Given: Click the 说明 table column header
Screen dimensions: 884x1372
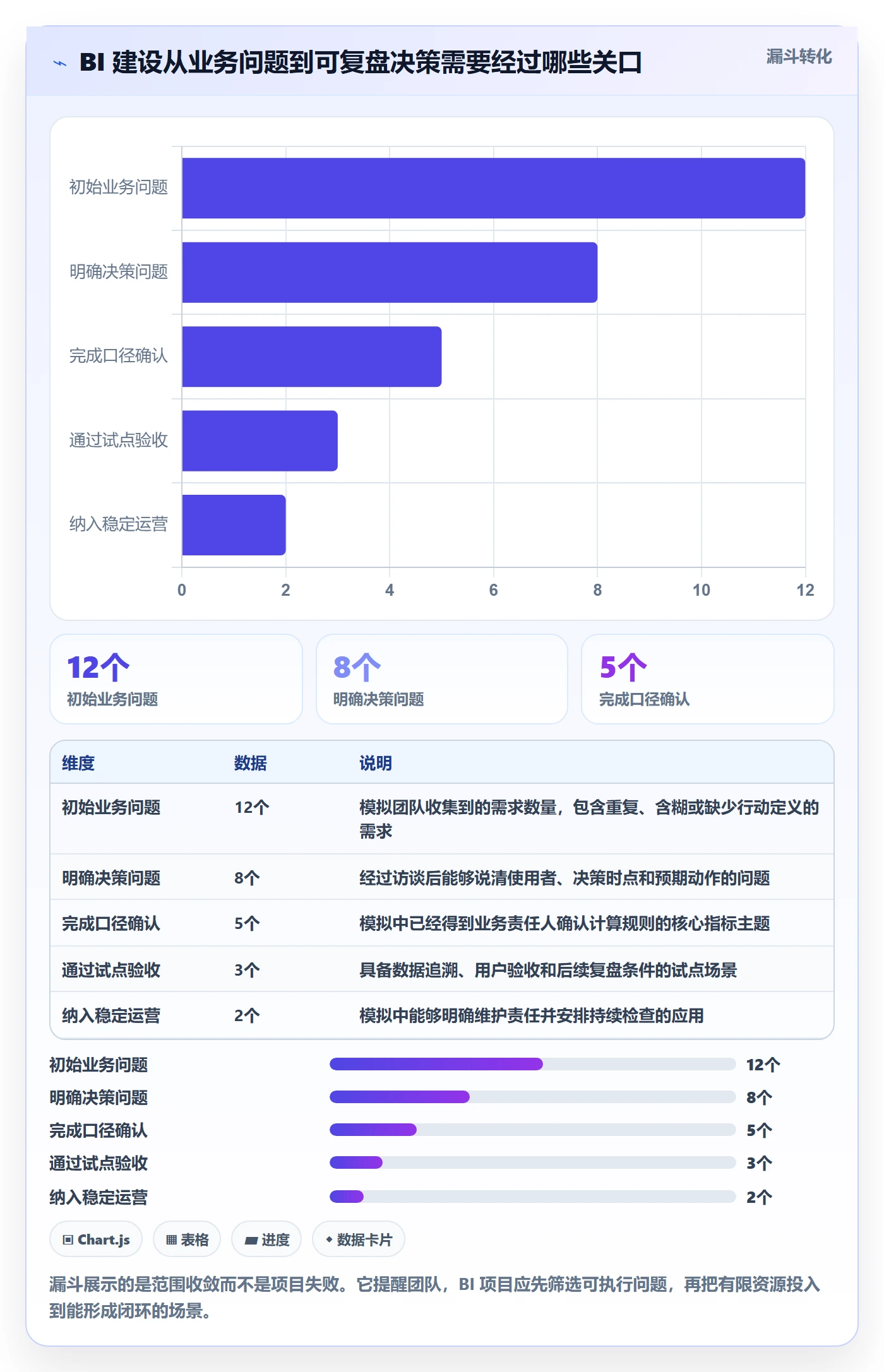Looking at the screenshot, I should click(x=376, y=763).
